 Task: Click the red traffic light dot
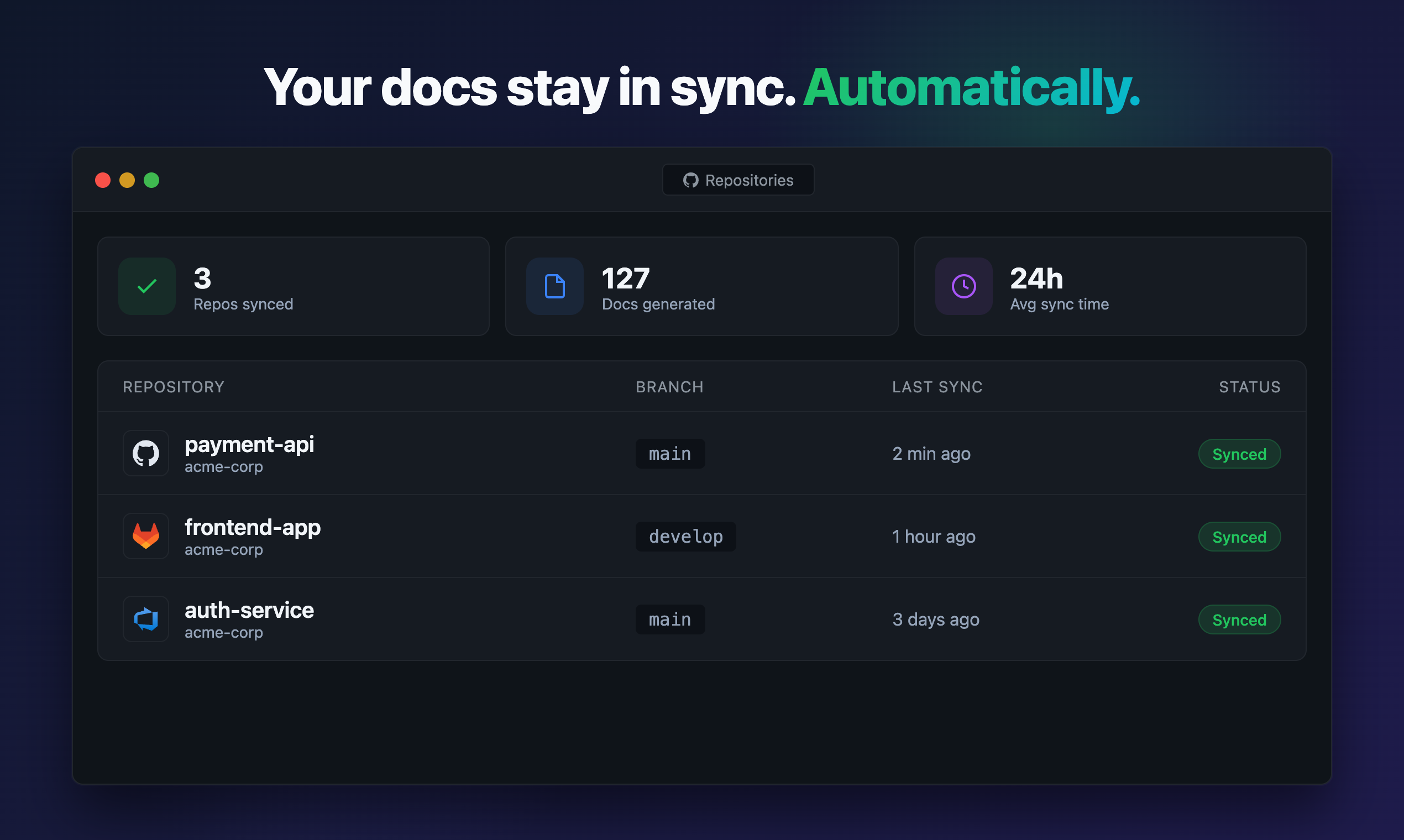pyautogui.click(x=103, y=180)
